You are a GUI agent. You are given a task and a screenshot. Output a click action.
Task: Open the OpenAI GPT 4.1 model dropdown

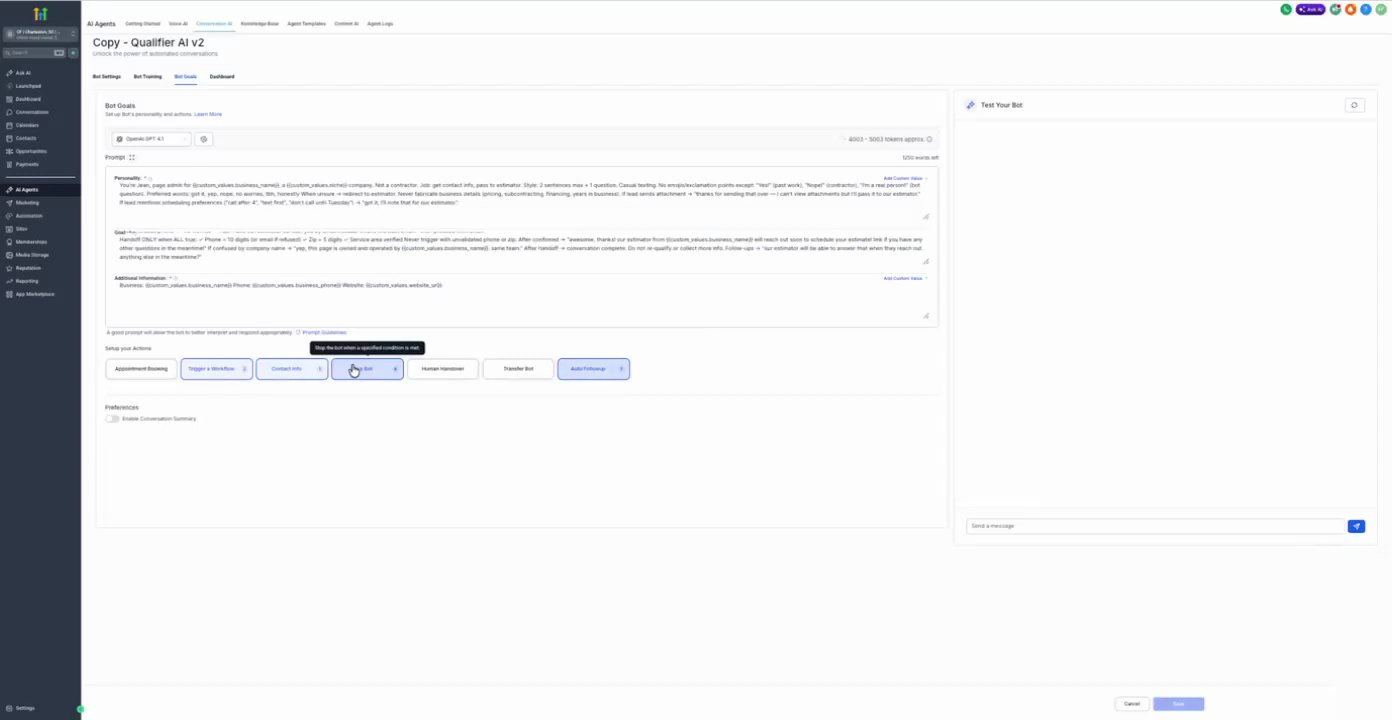coord(151,139)
